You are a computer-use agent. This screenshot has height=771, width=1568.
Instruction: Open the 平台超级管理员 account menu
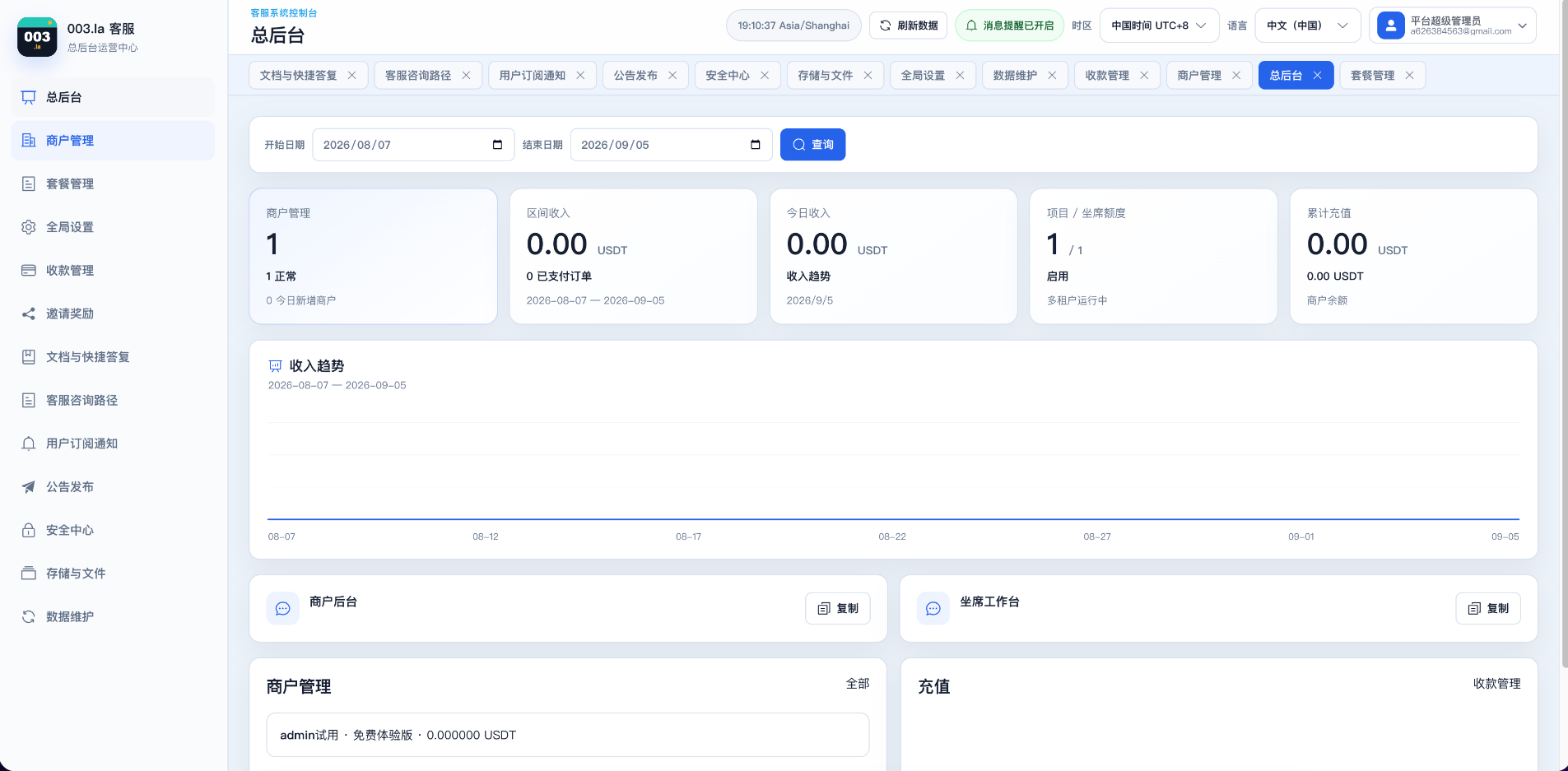1453,26
